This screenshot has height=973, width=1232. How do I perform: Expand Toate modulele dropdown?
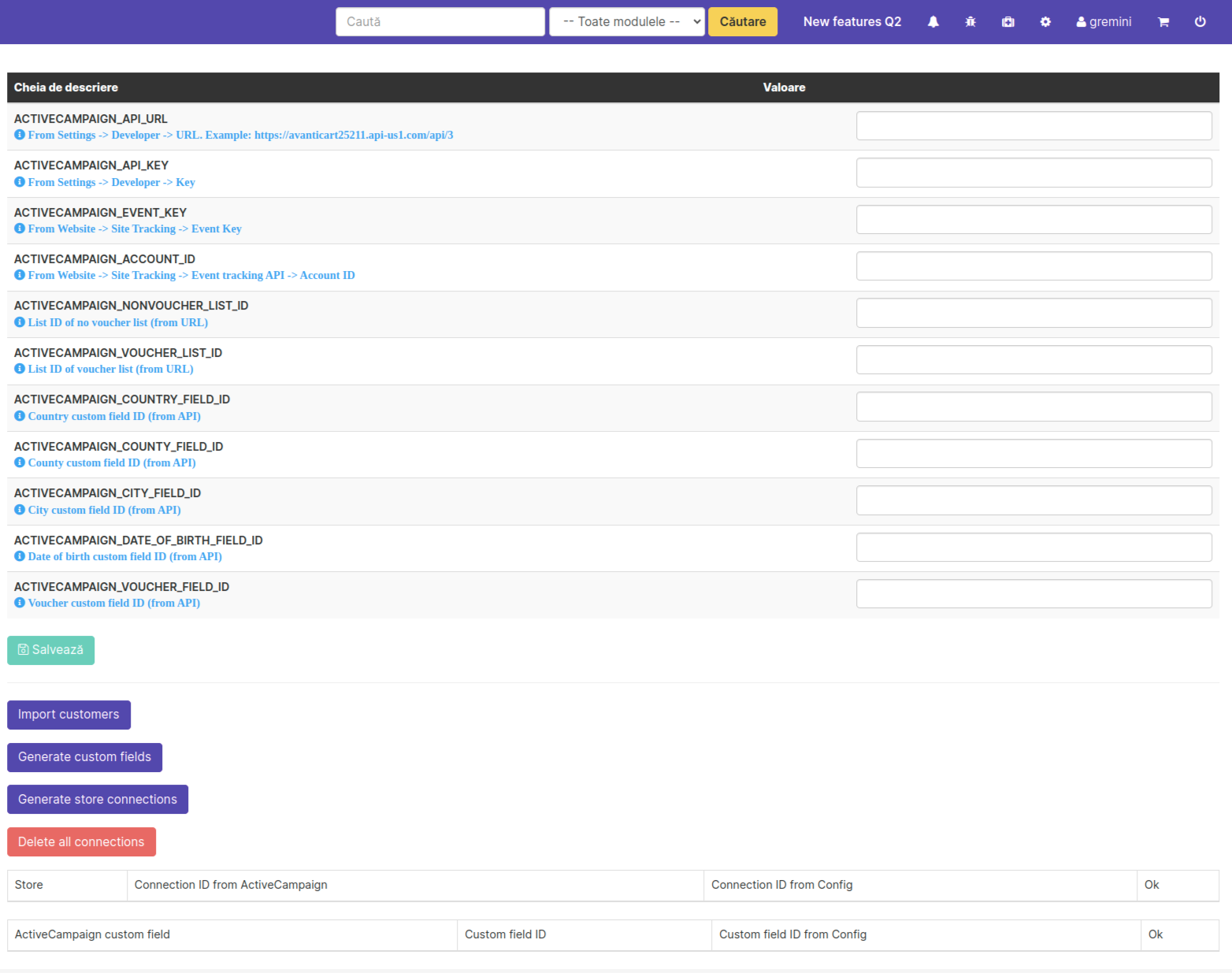point(627,22)
